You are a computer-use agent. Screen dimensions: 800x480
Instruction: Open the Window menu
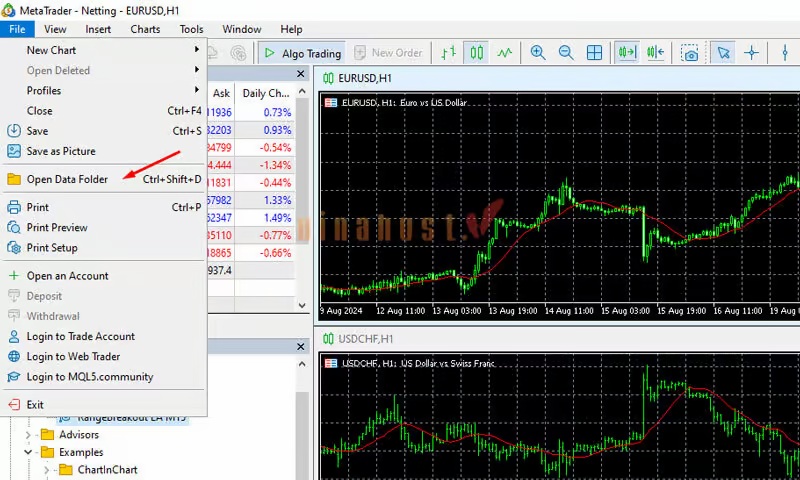click(242, 29)
